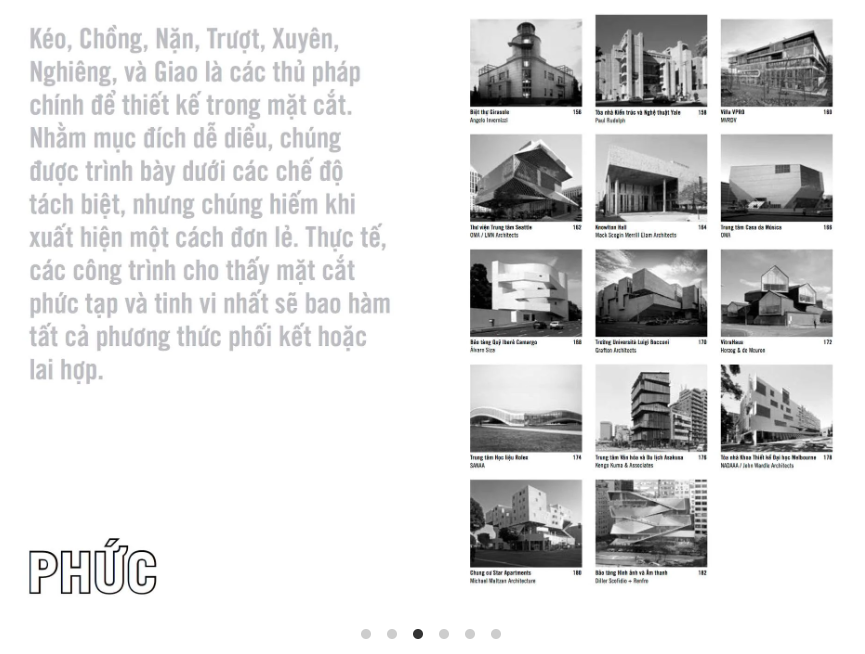The width and height of the screenshot is (865, 654).
Task: Open the Asakusa Kengo Kuma tower photo
Action: [x=651, y=409]
